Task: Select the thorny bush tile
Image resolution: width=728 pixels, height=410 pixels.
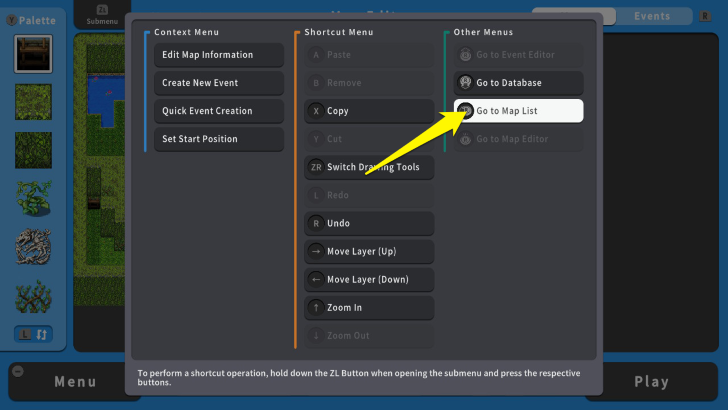Action: (33, 295)
